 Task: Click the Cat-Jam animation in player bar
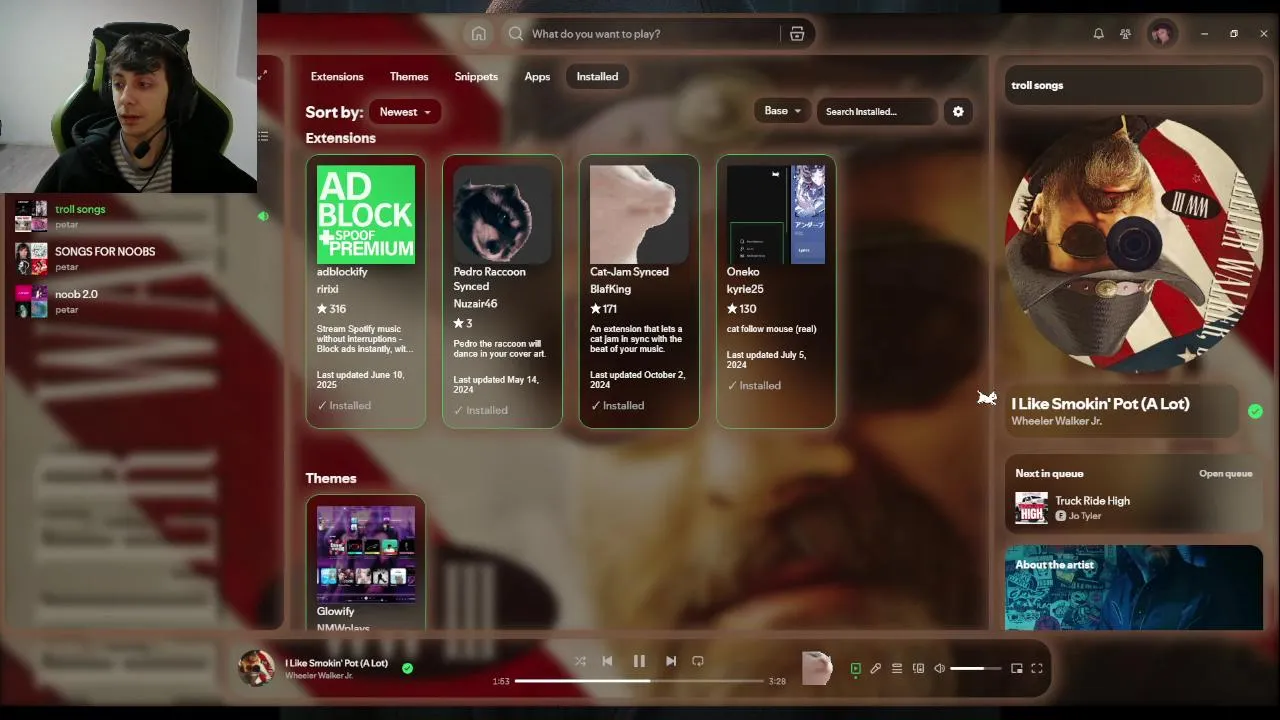pyautogui.click(x=817, y=668)
